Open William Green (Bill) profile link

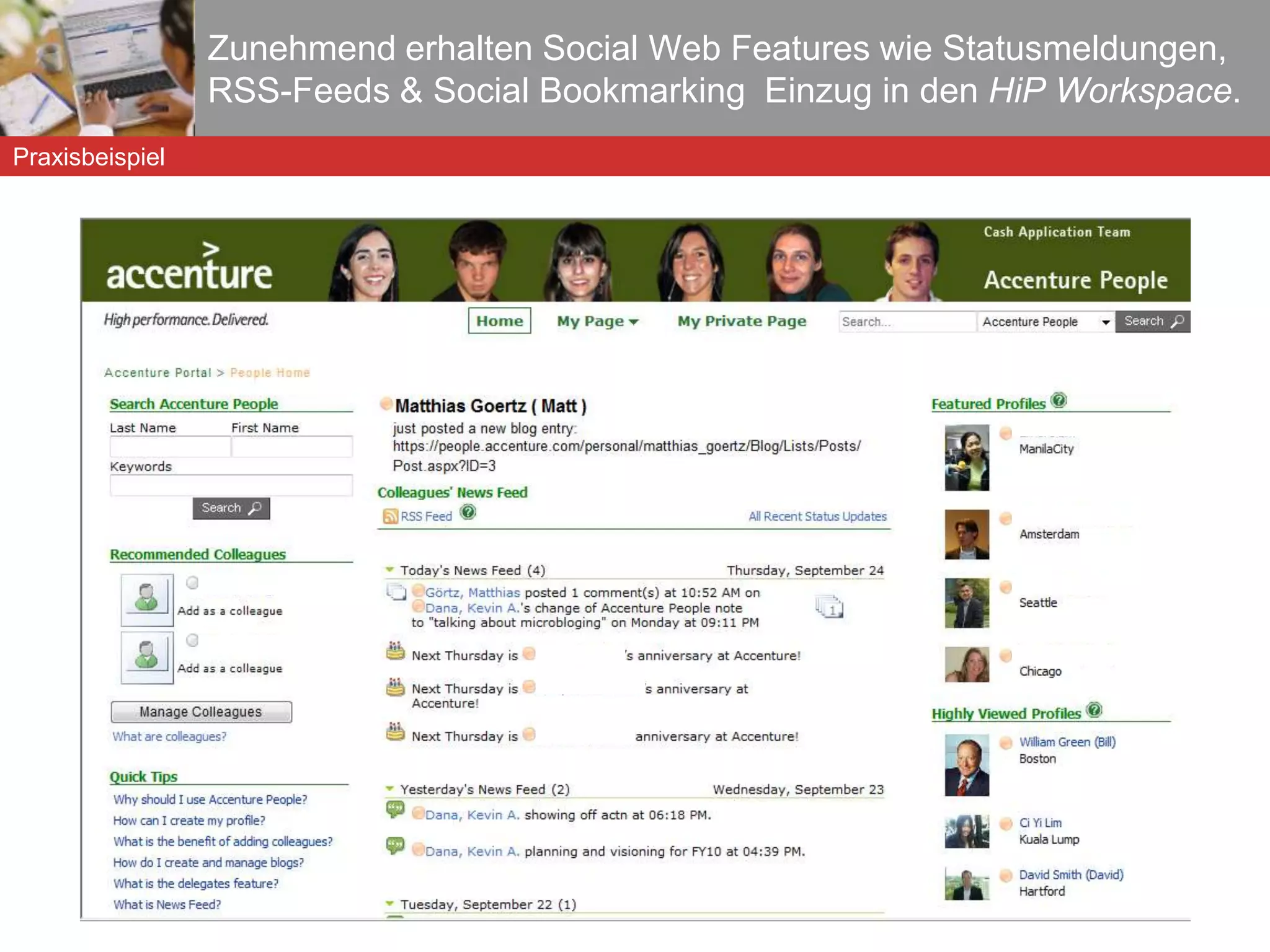(x=1067, y=742)
